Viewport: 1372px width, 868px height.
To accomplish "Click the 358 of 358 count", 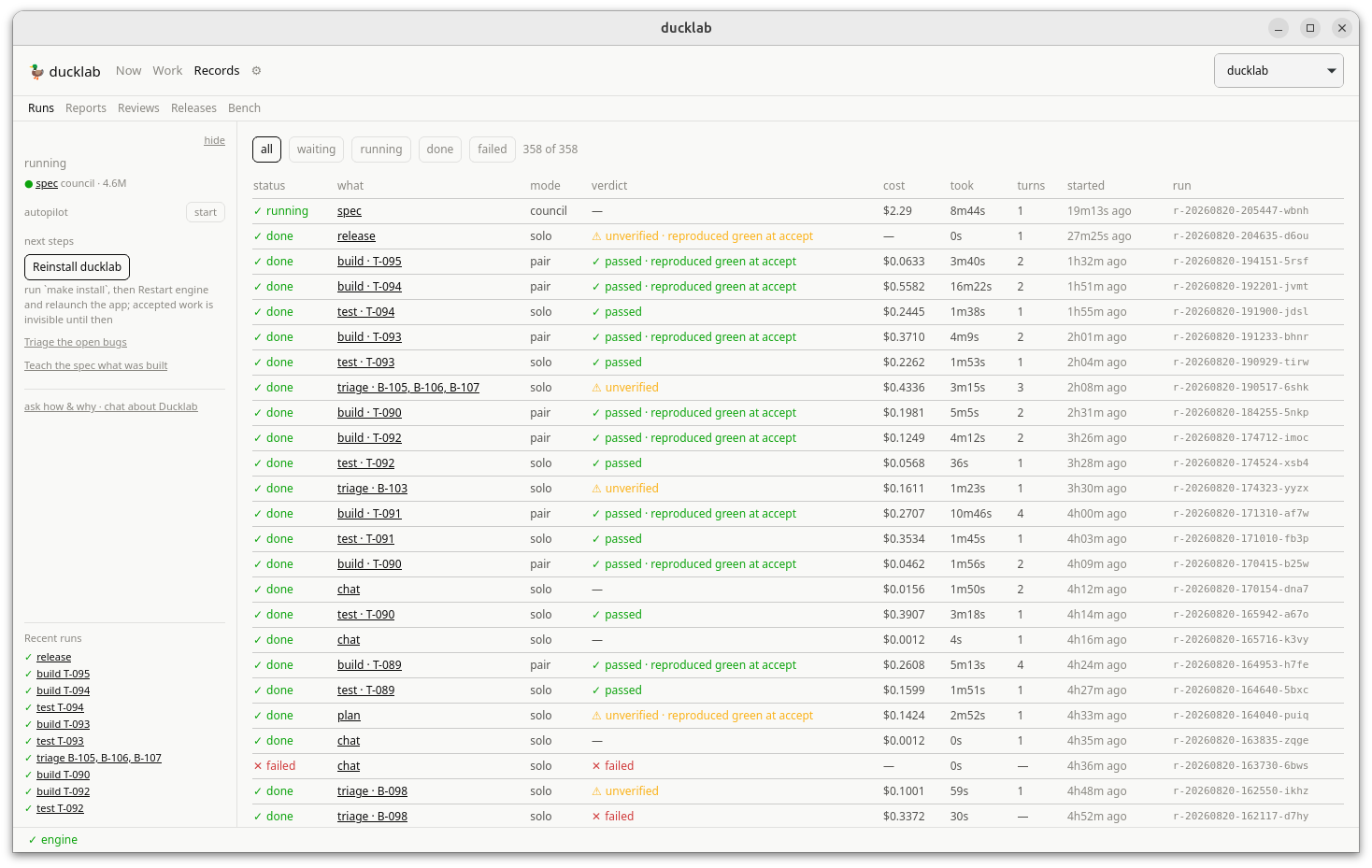I will tap(550, 149).
